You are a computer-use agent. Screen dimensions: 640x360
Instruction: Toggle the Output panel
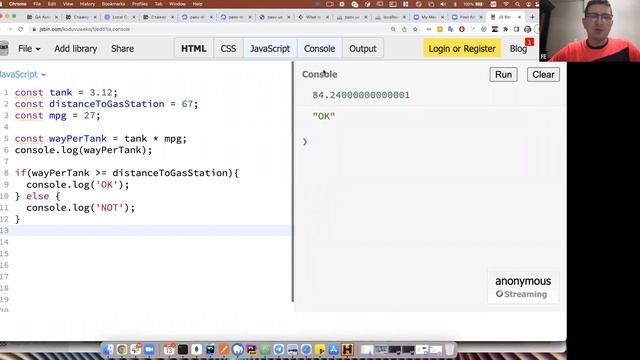(x=362, y=49)
